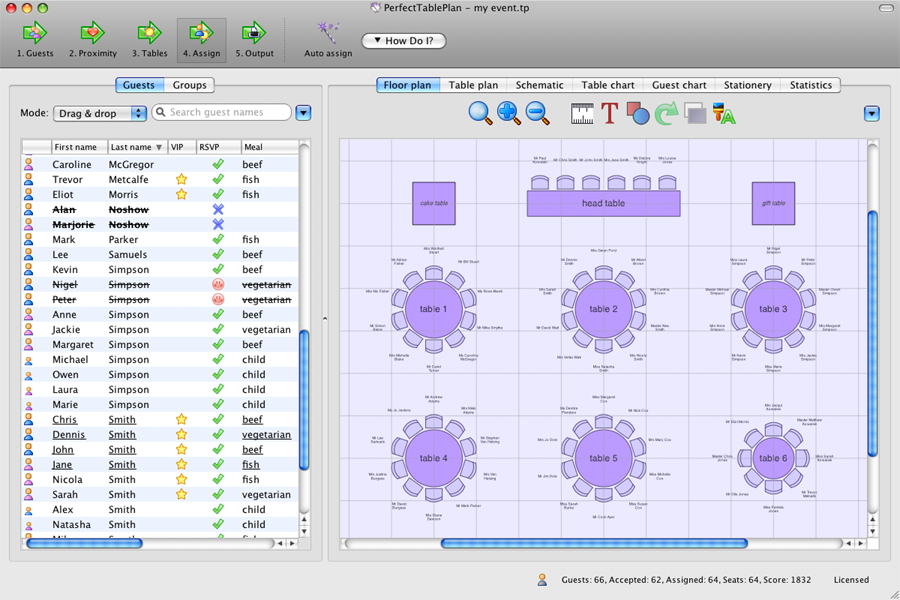The width and height of the screenshot is (900, 600).
Task: Click the green rotate arrow icon
Action: coord(666,114)
